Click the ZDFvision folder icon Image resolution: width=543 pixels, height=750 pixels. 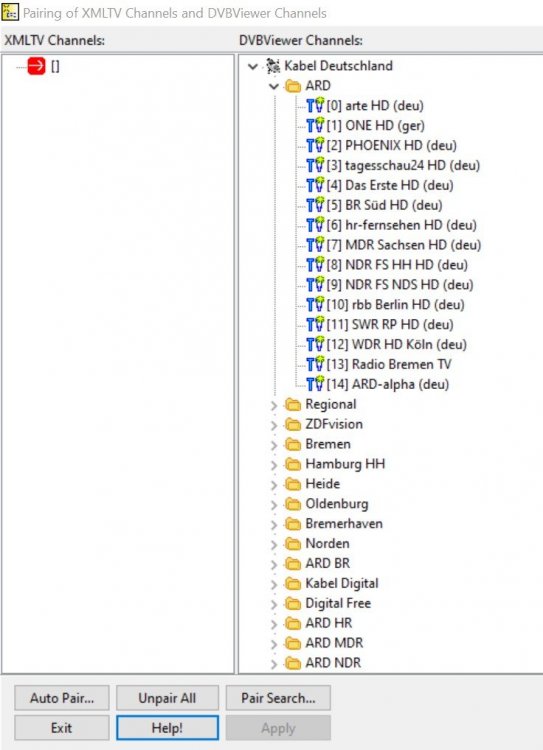pos(293,424)
